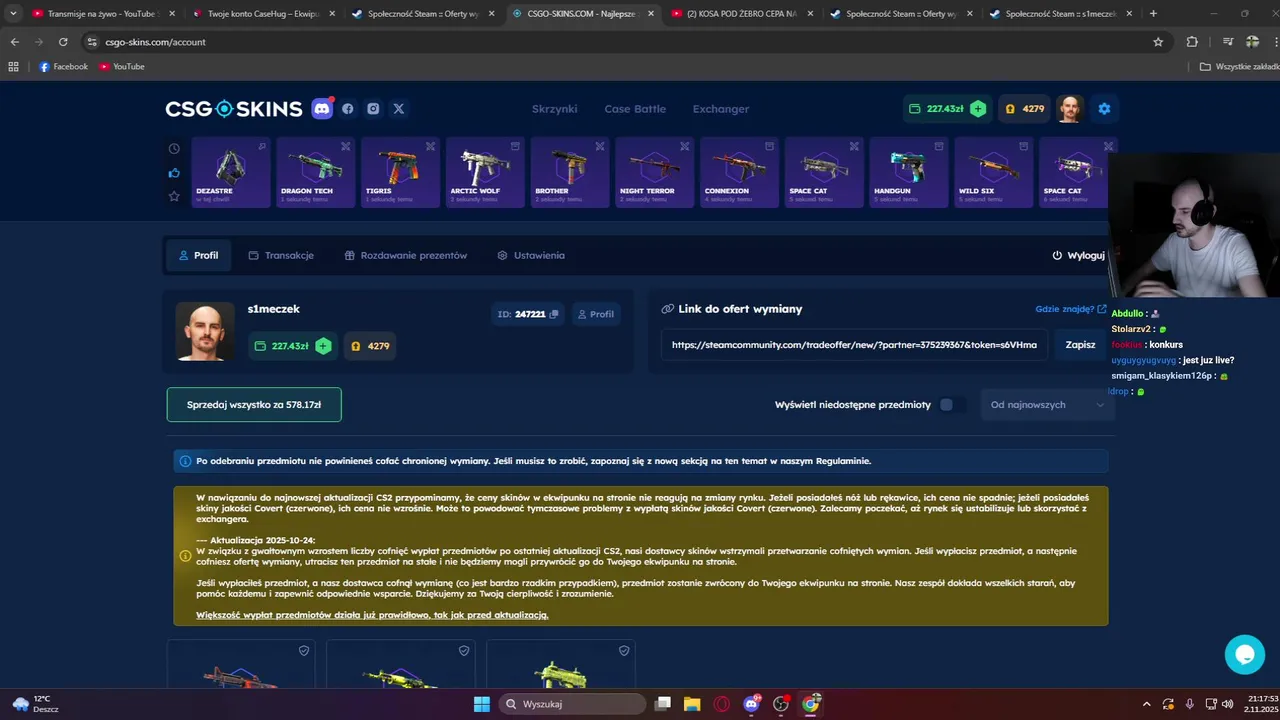Screen dimensions: 1280x720
Task: Open Discord from the Windows taskbar
Action: click(x=751, y=704)
